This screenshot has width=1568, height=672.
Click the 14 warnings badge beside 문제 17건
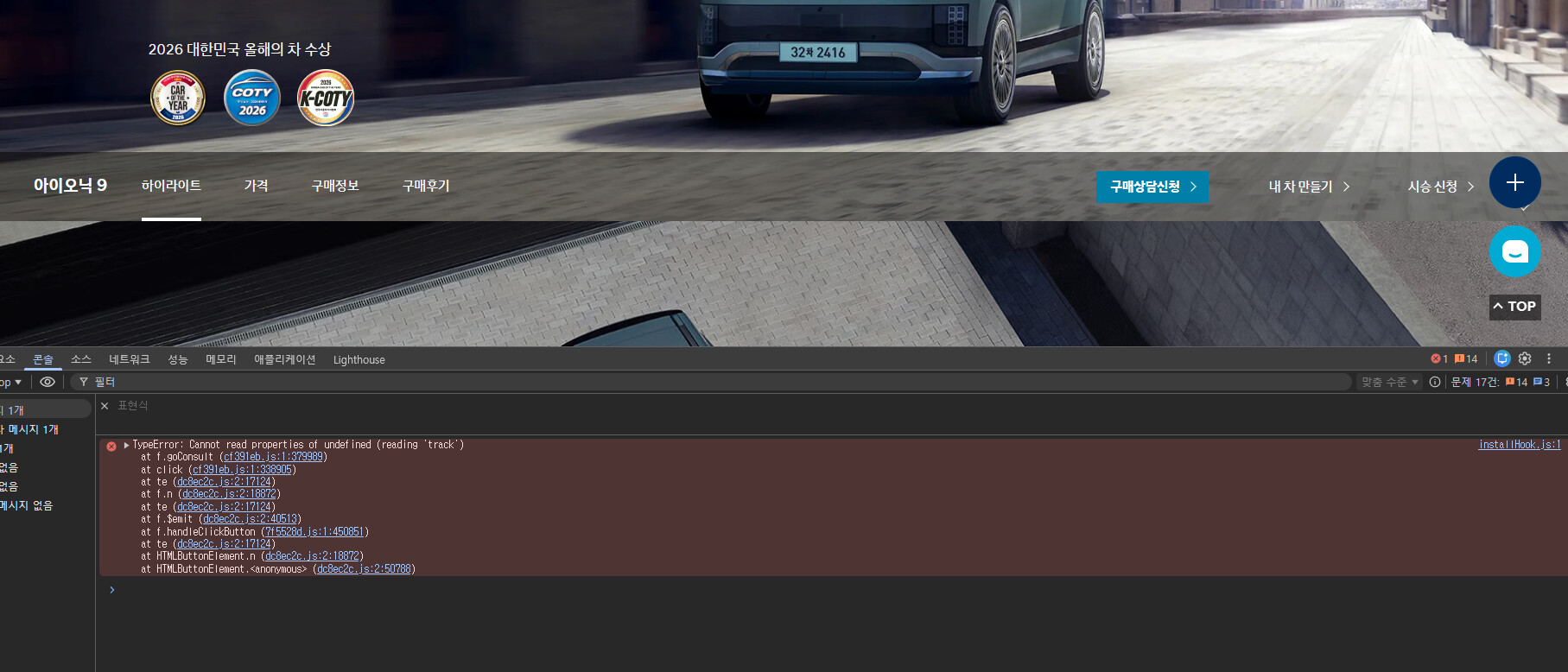pos(1516,382)
